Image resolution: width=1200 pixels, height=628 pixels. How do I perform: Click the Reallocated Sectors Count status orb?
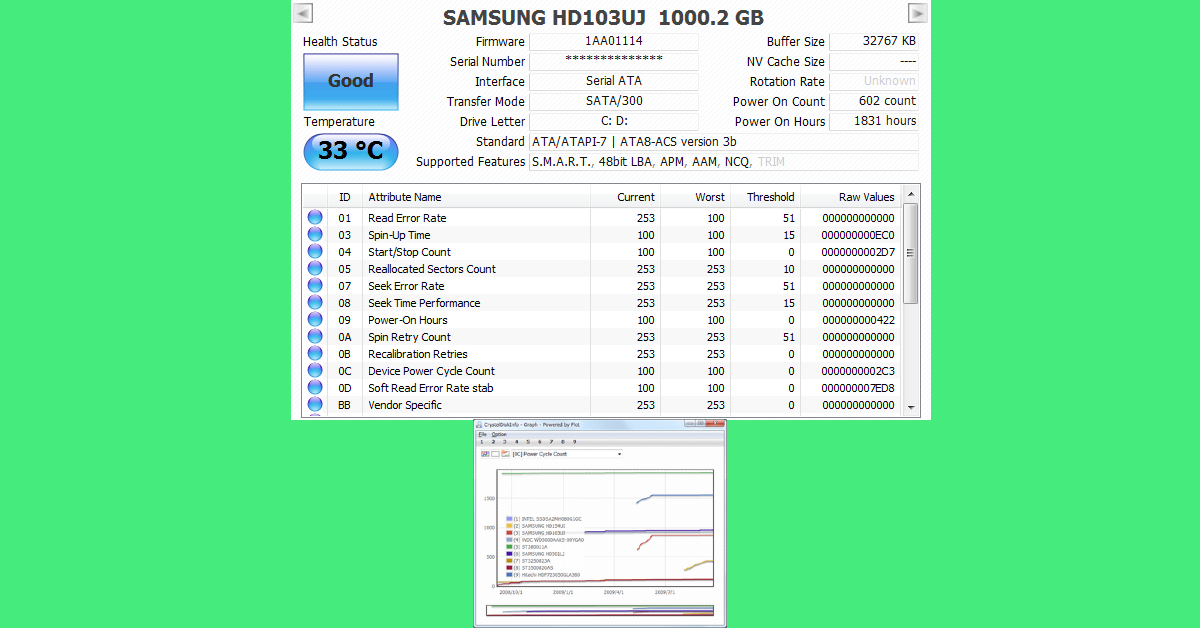pos(315,269)
